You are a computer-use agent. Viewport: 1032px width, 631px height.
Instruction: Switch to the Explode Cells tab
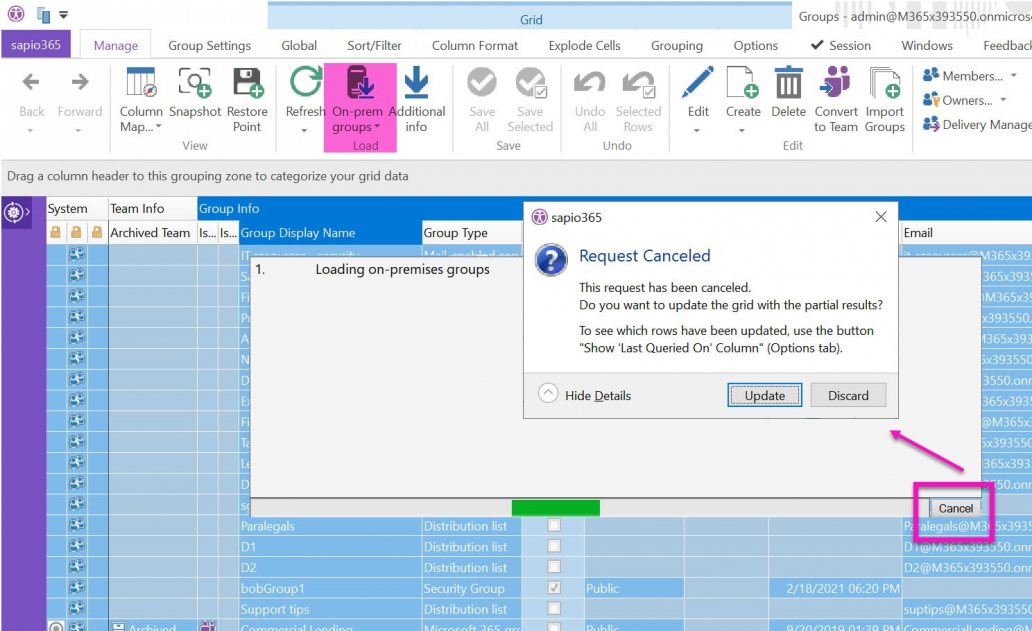click(x=584, y=45)
